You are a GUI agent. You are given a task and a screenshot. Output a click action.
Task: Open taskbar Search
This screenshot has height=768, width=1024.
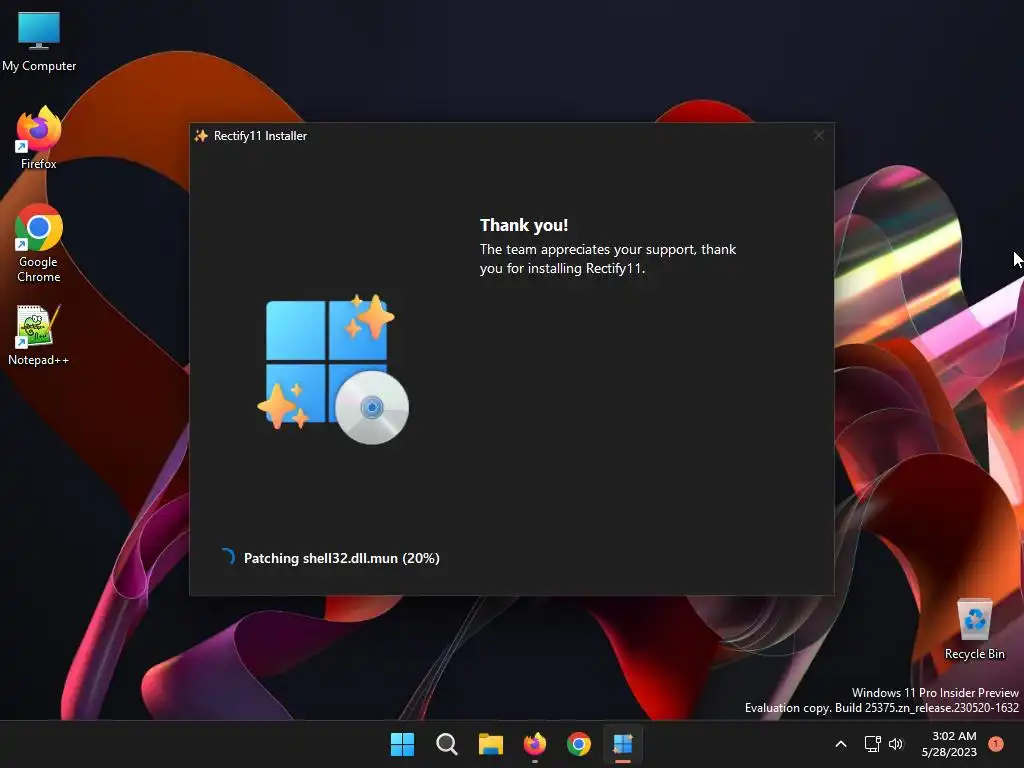click(447, 744)
